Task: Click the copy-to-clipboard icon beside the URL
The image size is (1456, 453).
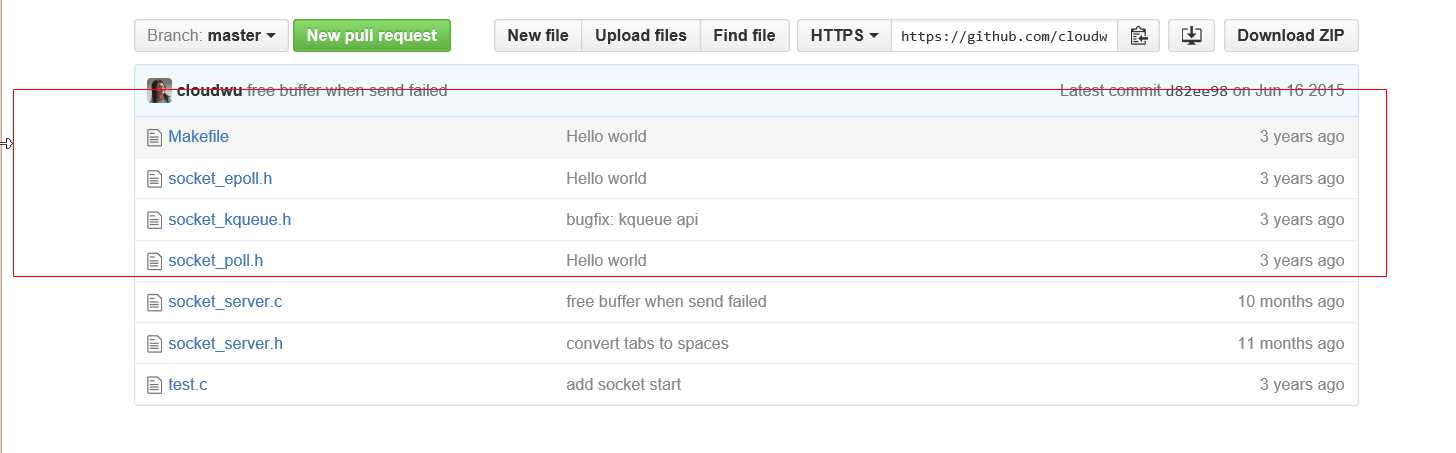Action: tap(1138, 36)
